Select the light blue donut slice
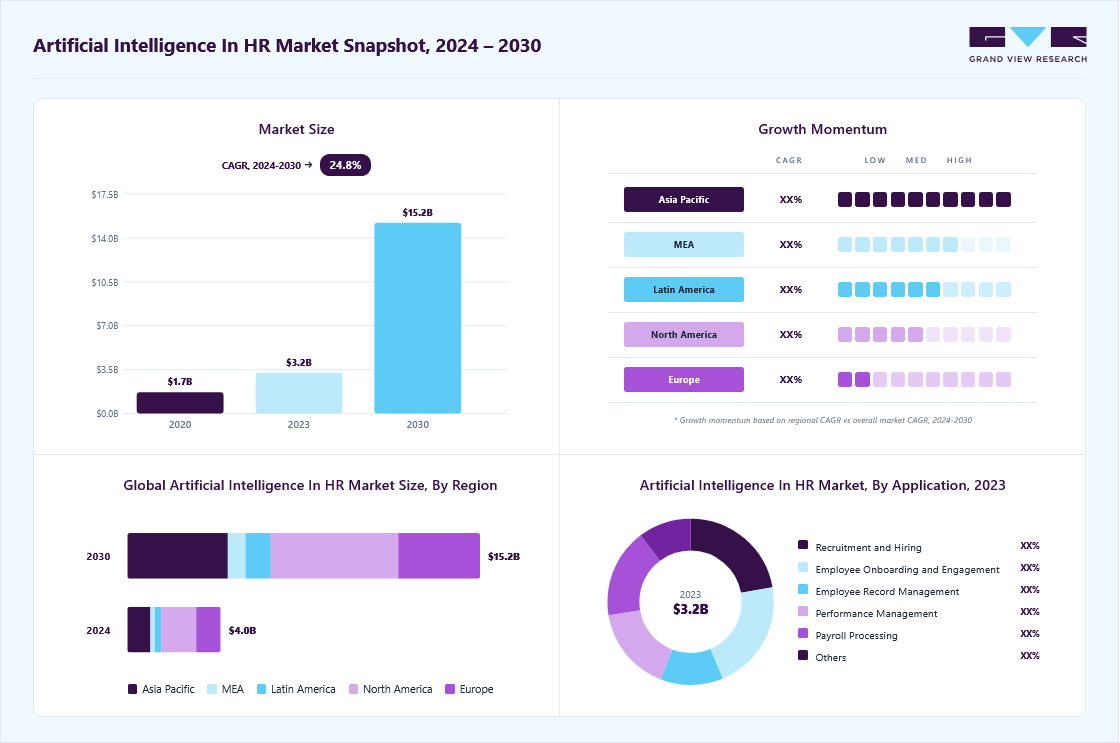The width and height of the screenshot is (1120, 743). [750, 632]
